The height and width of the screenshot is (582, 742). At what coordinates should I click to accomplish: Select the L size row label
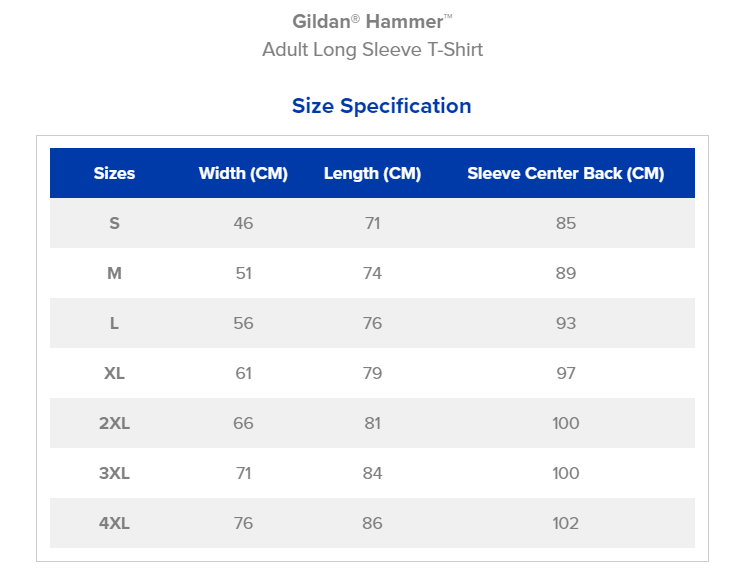(x=115, y=324)
